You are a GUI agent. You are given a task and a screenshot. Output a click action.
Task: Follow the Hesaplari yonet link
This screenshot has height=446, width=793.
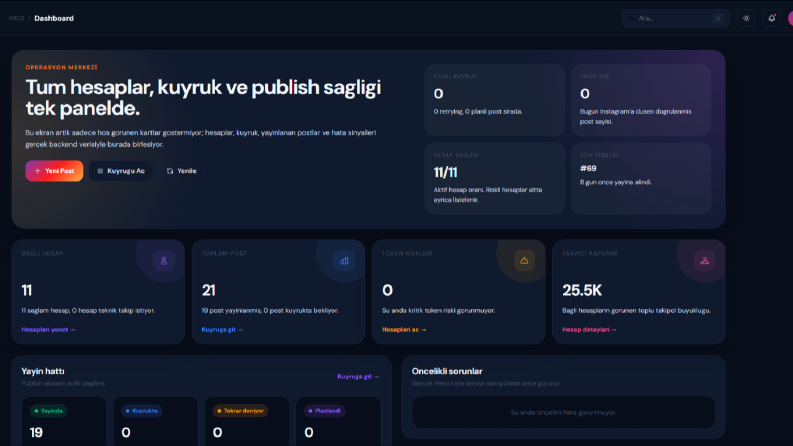pos(48,329)
